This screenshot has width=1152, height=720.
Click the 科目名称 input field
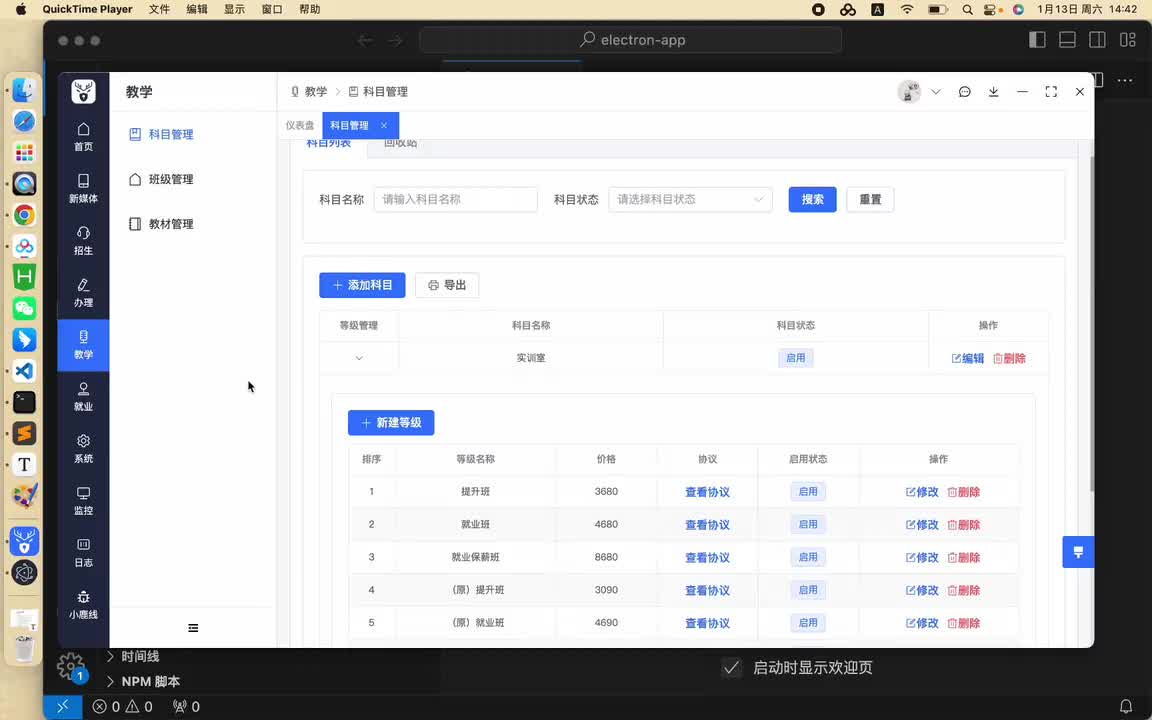pyautogui.click(x=456, y=199)
